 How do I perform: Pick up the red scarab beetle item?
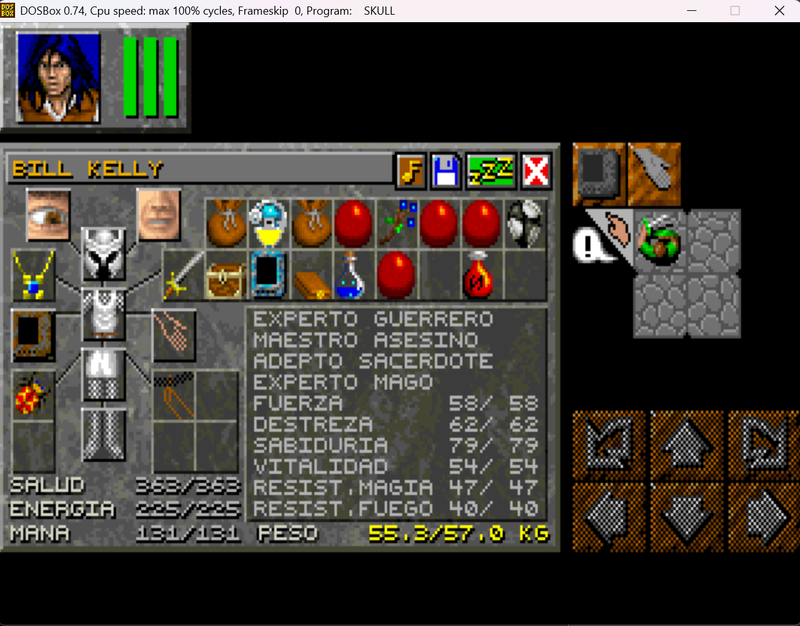tap(33, 396)
